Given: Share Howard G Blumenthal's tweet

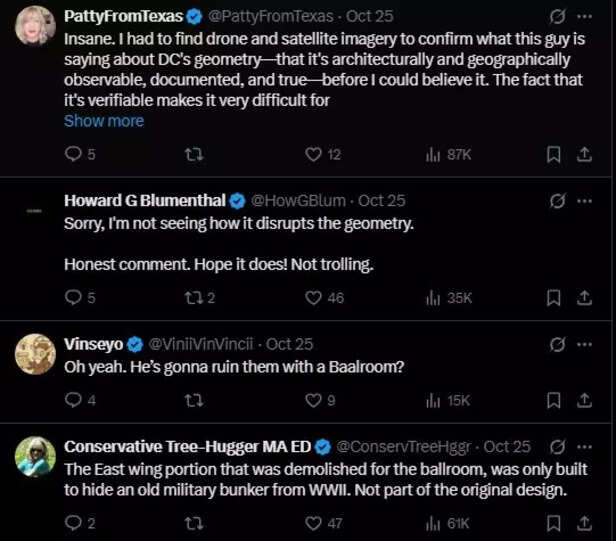Looking at the screenshot, I should (x=585, y=297).
